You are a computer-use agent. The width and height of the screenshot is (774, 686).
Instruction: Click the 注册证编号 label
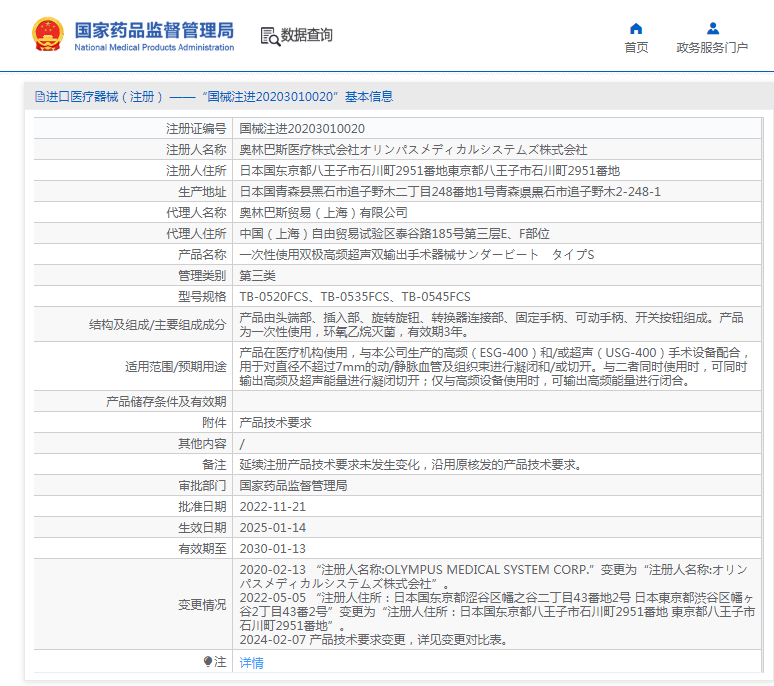[196, 129]
